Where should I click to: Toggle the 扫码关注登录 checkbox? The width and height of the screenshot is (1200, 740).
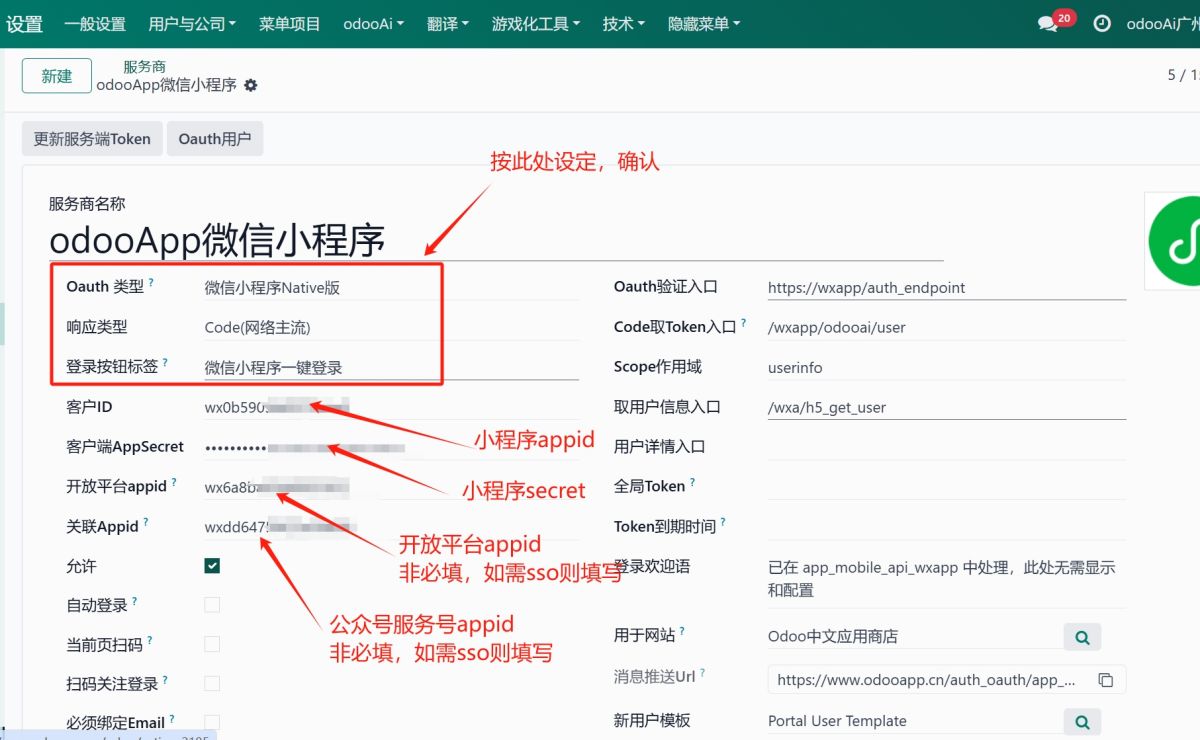(212, 684)
